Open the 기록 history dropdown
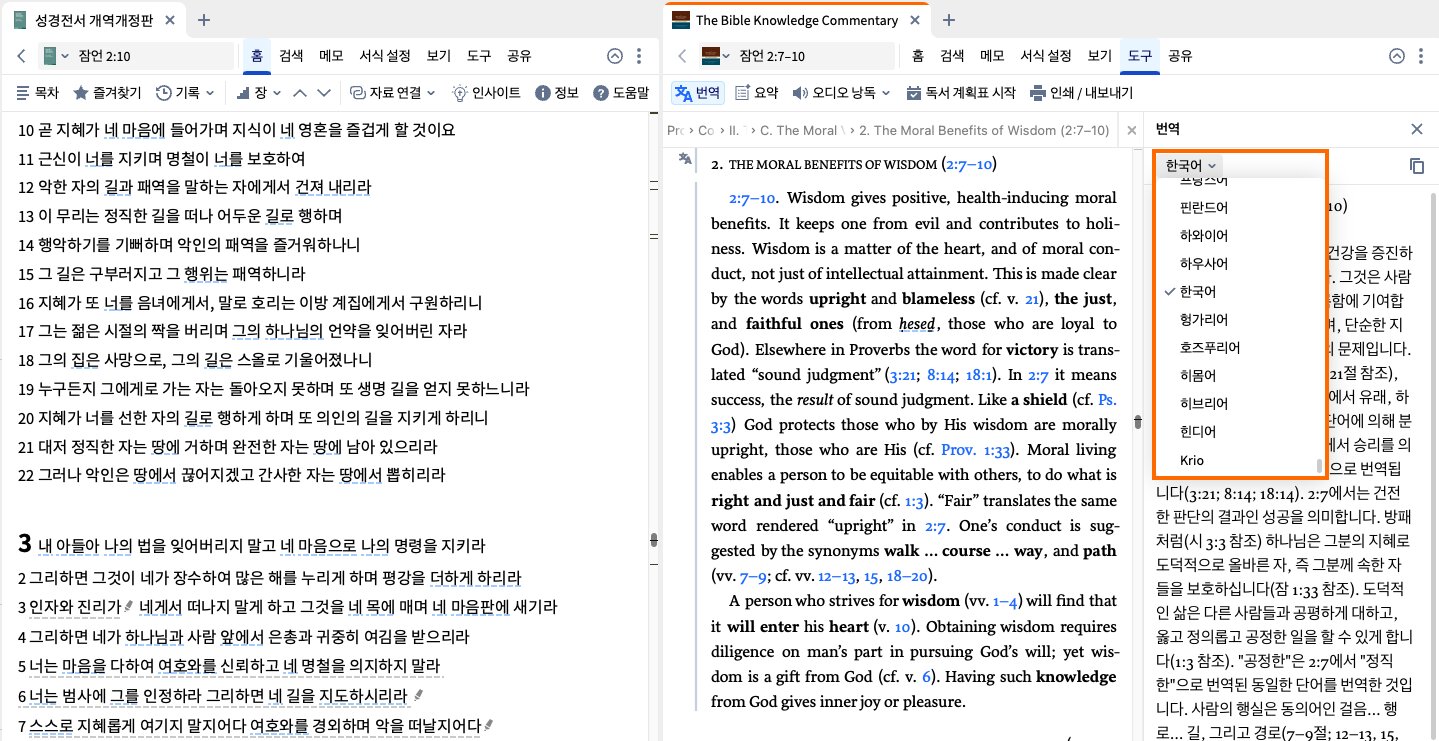The image size is (1439, 741). coord(186,93)
